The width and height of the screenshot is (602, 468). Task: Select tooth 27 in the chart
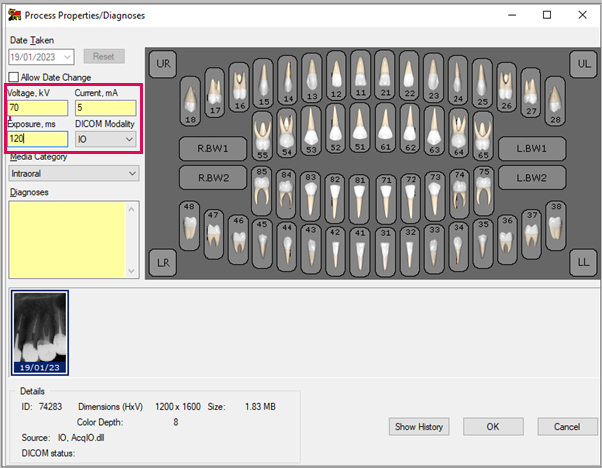[531, 92]
